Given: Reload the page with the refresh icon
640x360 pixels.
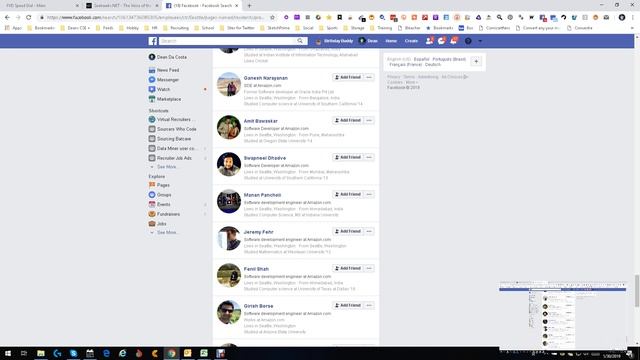Looking at the screenshot, I should coord(29,17).
